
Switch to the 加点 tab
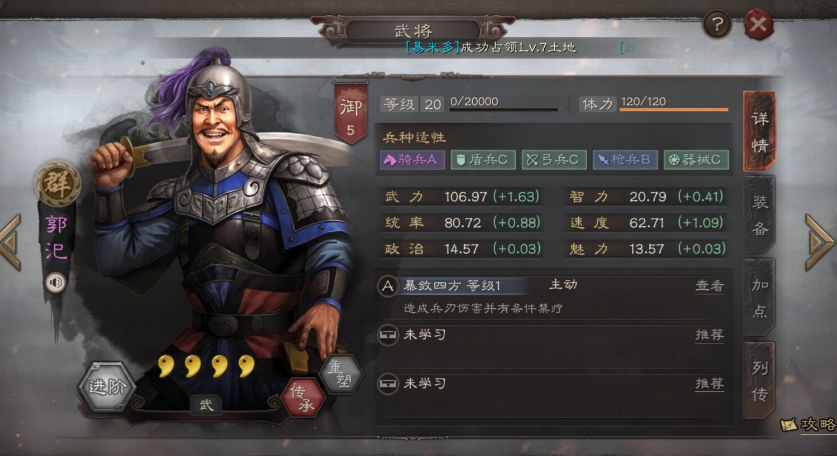(760, 297)
